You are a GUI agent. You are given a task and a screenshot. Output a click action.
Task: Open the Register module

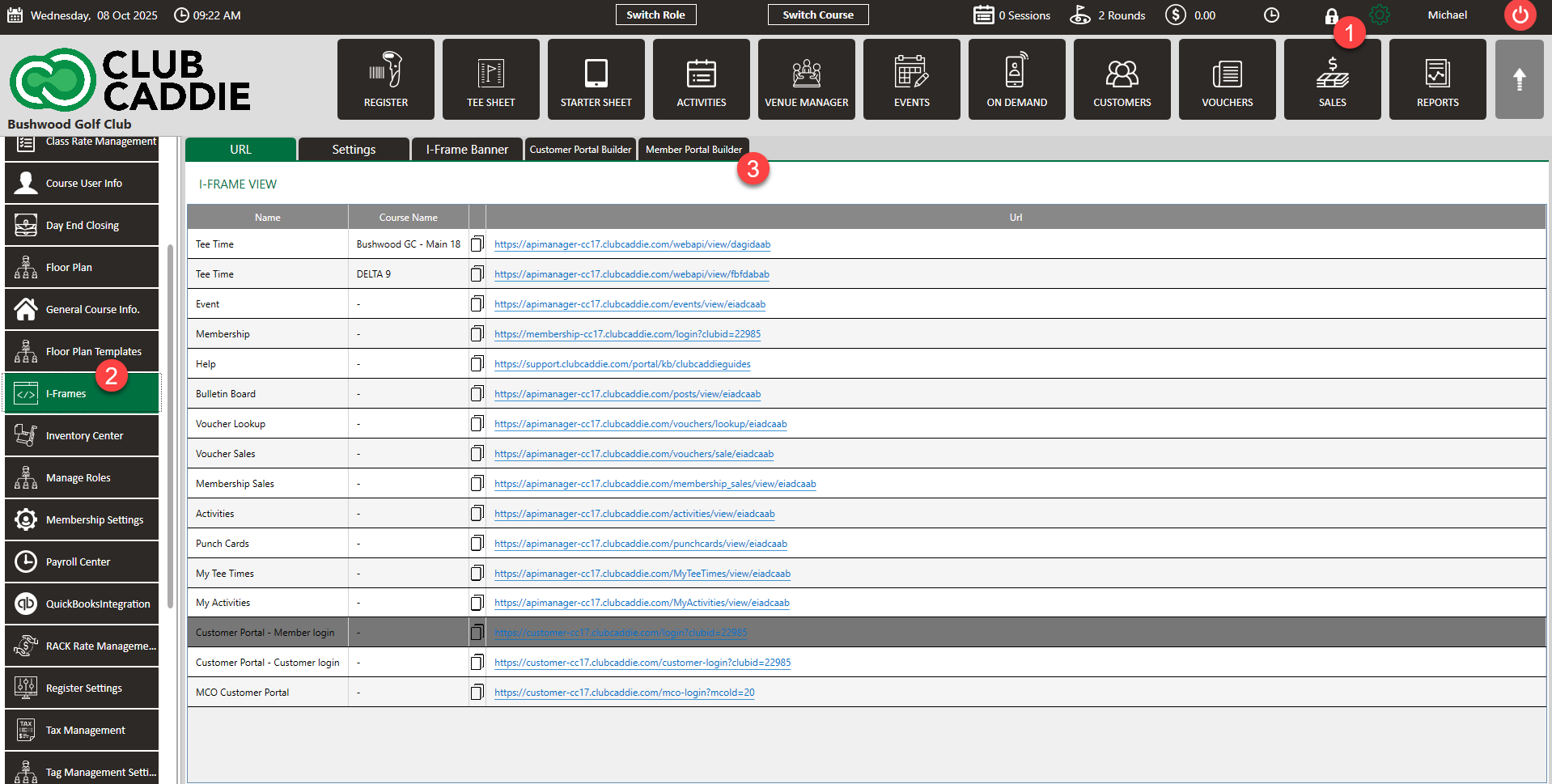point(385,79)
